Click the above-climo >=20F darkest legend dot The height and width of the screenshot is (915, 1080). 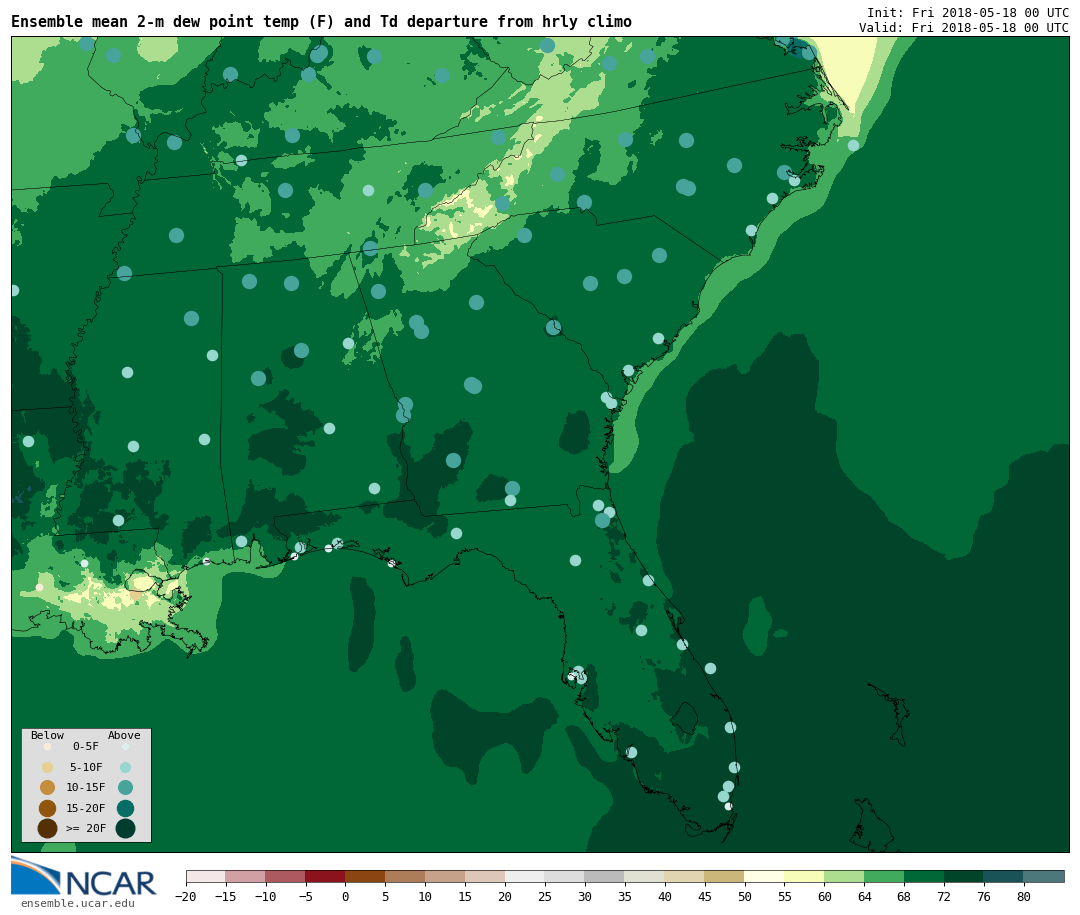click(125, 828)
